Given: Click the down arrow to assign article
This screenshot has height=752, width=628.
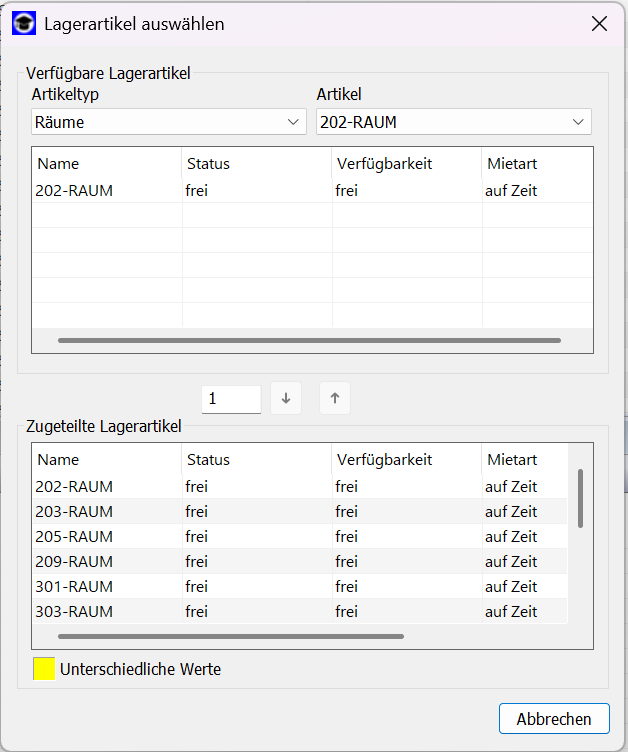Looking at the screenshot, I should click(x=286, y=398).
